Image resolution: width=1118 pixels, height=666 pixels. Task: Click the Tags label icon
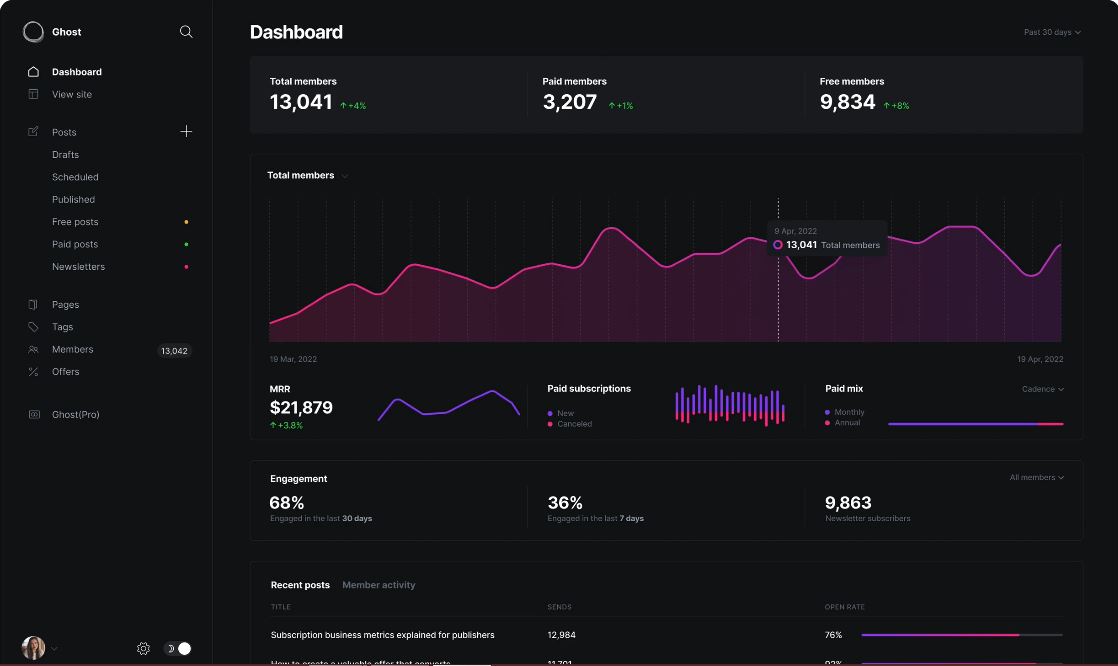[x=33, y=327]
